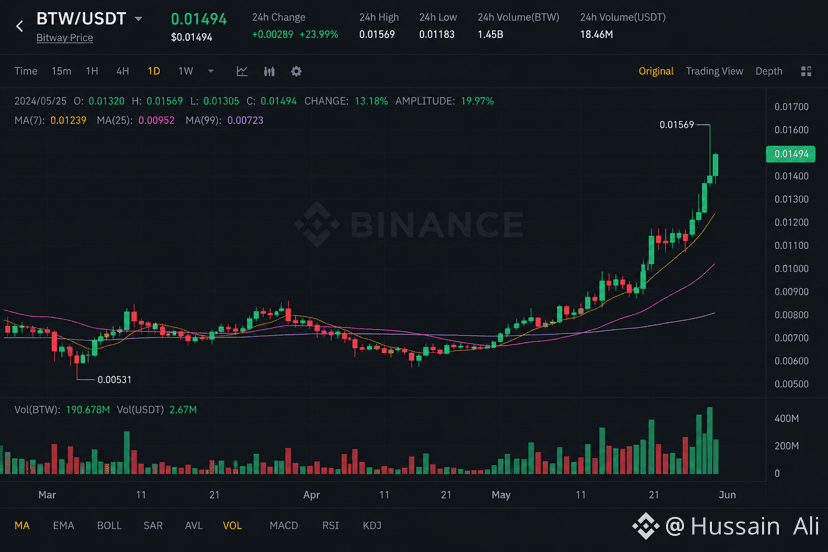This screenshot has height=552, width=828.
Task: Click the line chart type icon
Action: tap(242, 71)
